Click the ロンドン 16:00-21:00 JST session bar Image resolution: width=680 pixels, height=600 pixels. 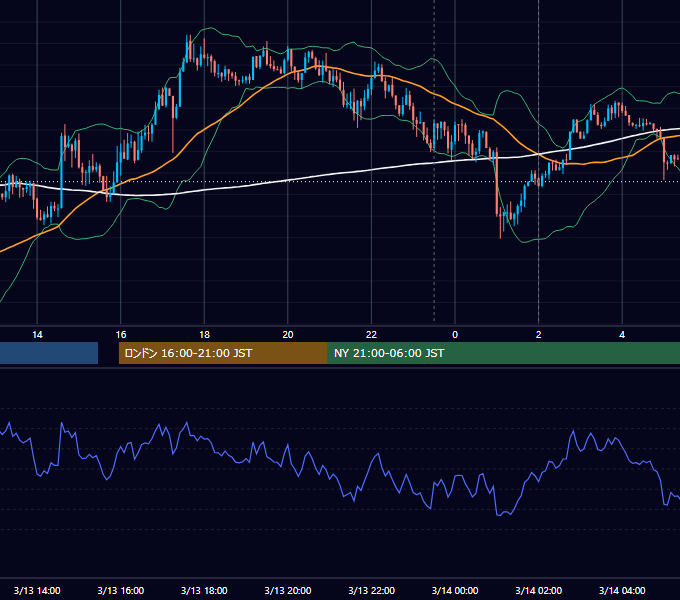[x=223, y=353]
